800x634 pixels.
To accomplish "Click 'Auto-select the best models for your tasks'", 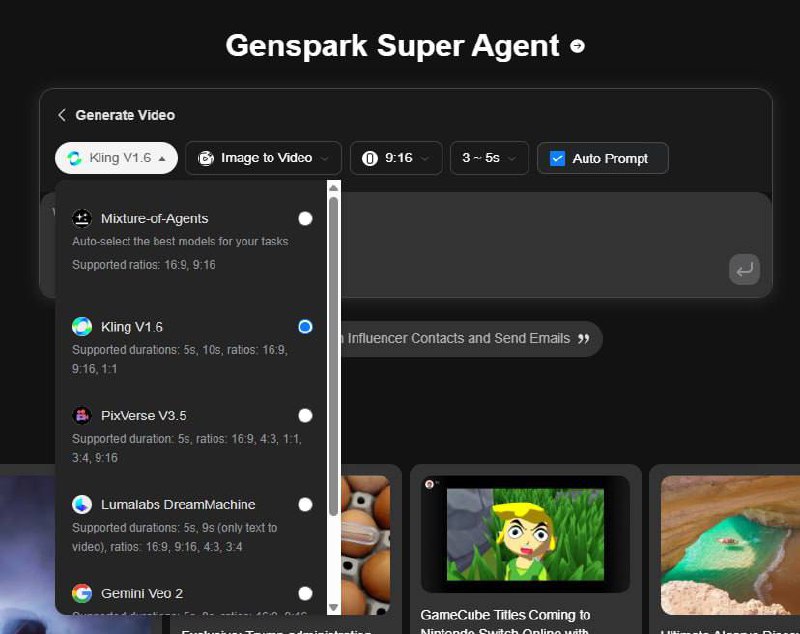I will tap(180, 241).
